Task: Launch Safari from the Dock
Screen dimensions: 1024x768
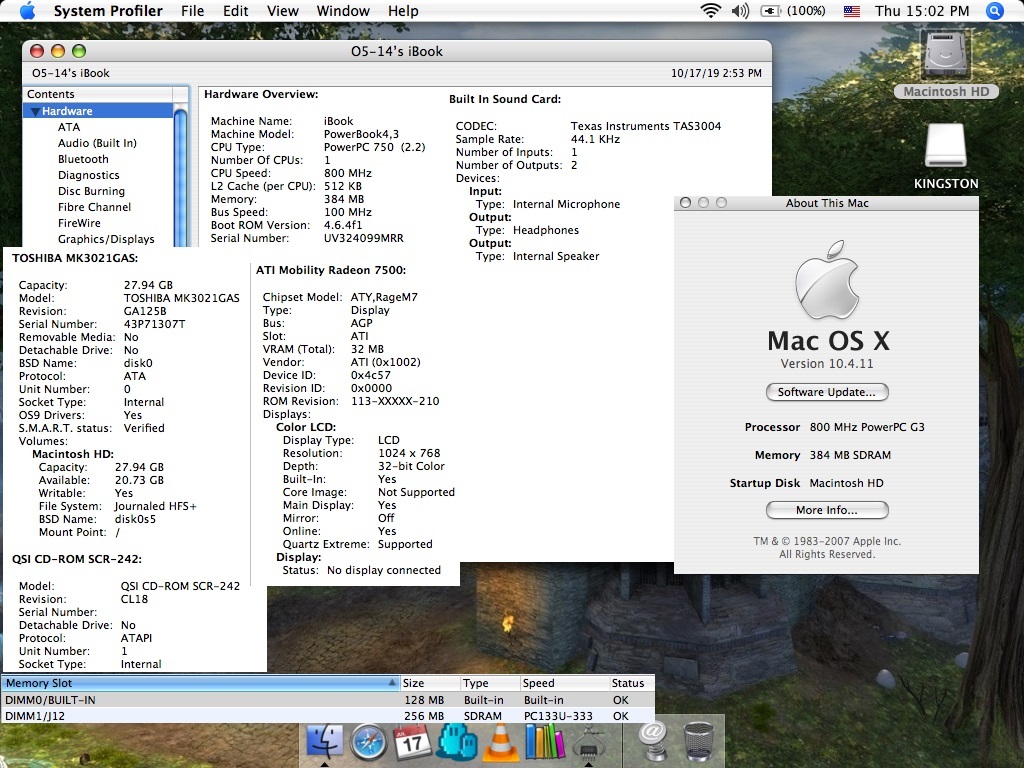Action: click(369, 742)
